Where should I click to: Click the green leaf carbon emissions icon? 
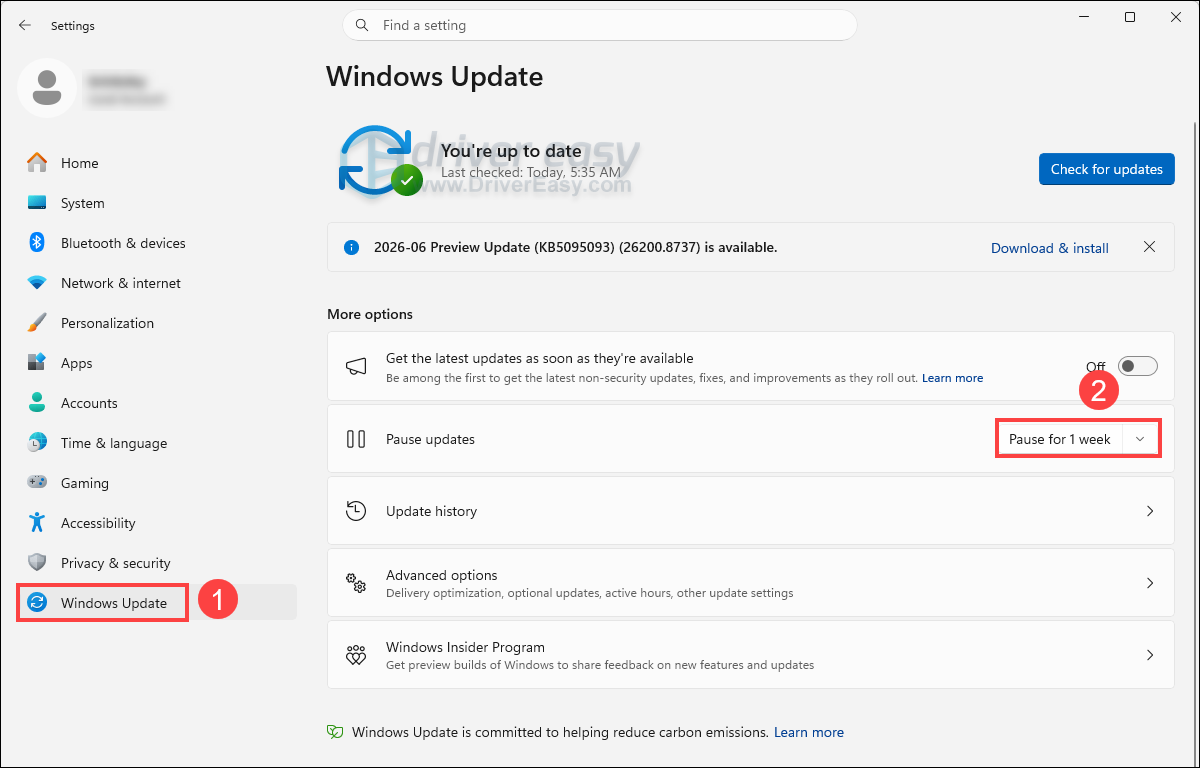tap(336, 732)
